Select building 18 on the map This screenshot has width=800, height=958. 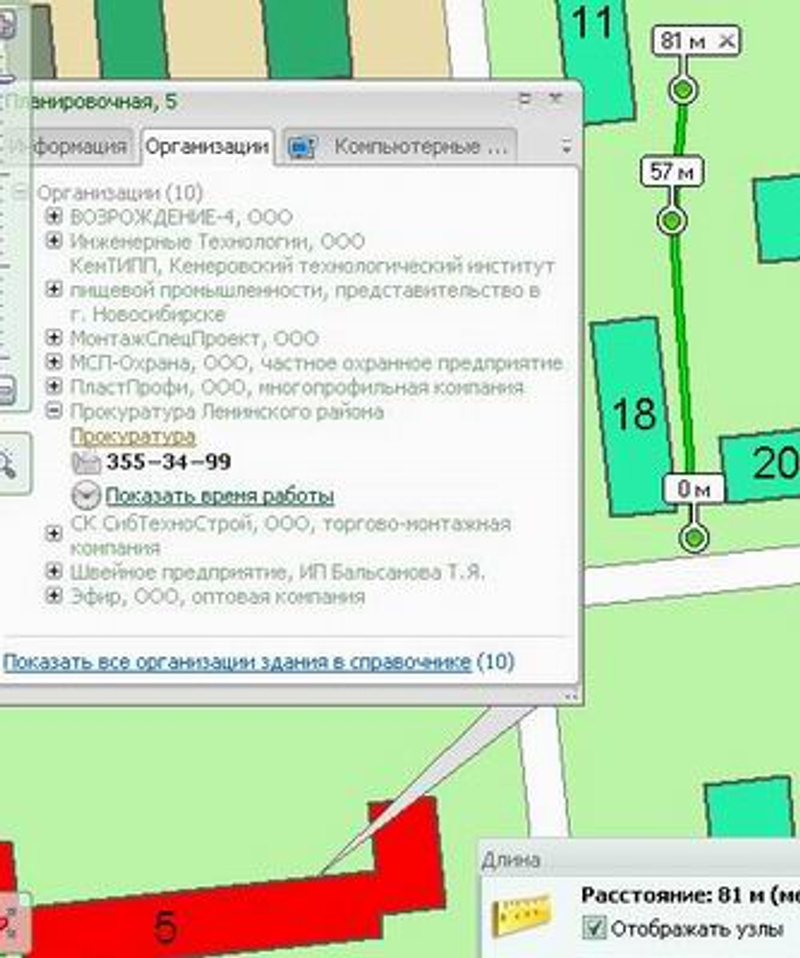[x=636, y=415]
